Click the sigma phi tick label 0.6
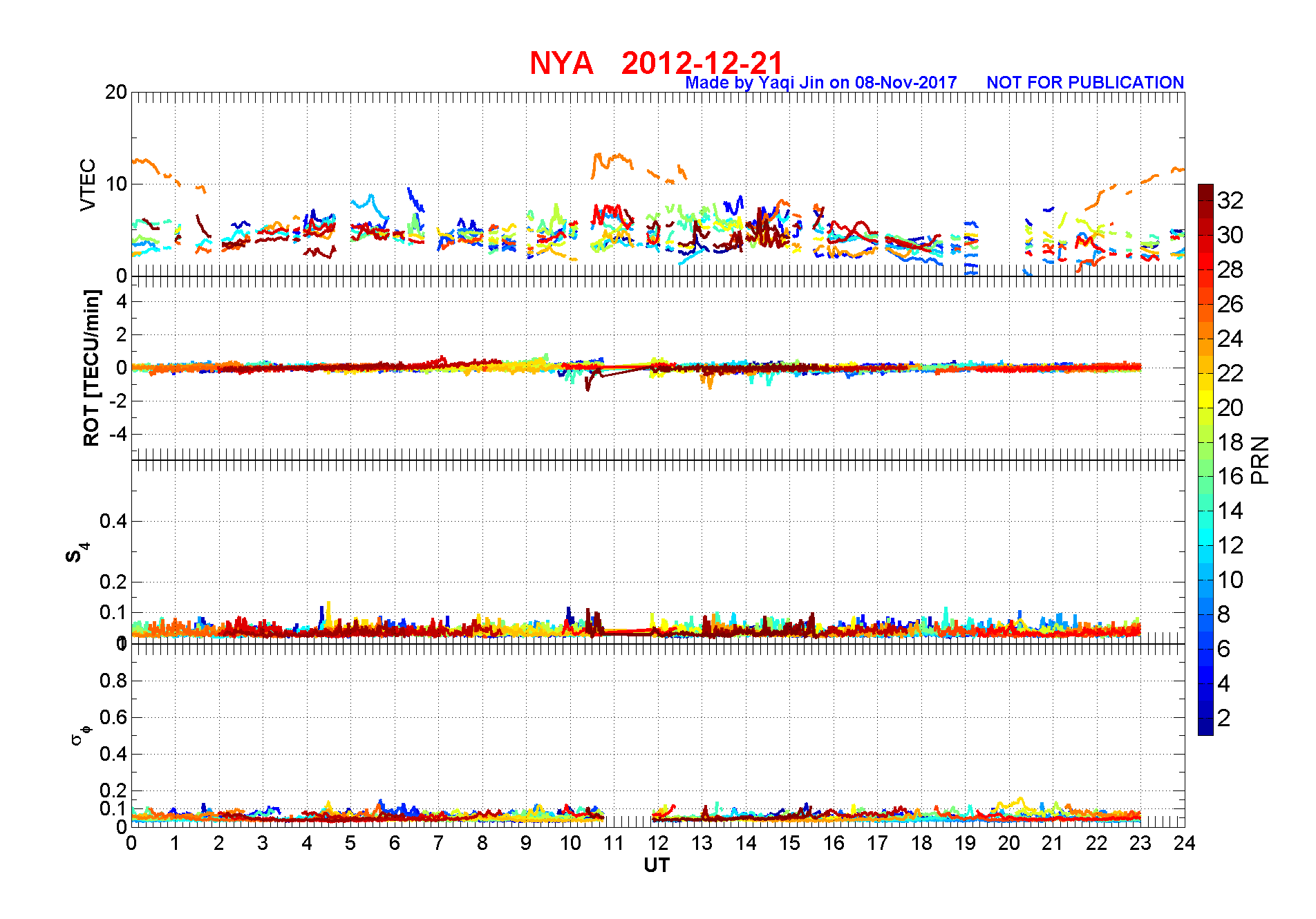 (113, 717)
